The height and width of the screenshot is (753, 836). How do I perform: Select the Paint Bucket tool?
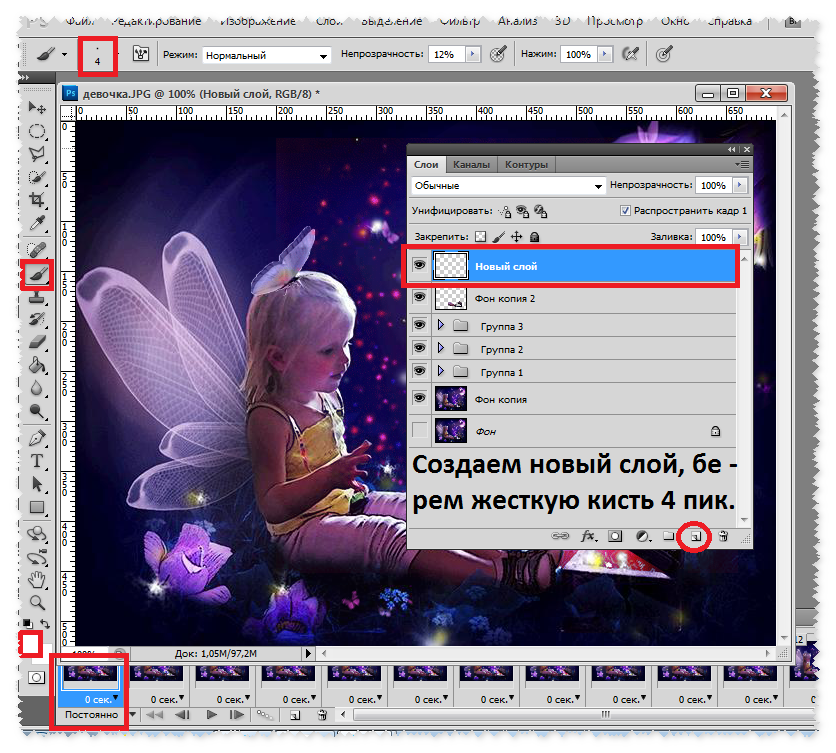pyautogui.click(x=37, y=365)
